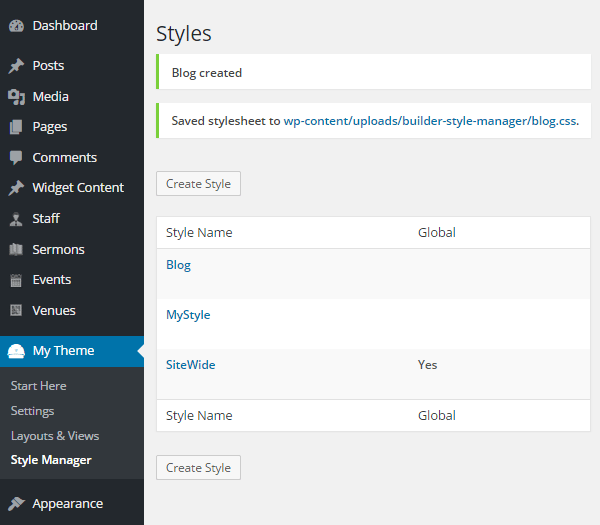Open the Appearance menu
Image resolution: width=600 pixels, height=525 pixels.
click(72, 504)
